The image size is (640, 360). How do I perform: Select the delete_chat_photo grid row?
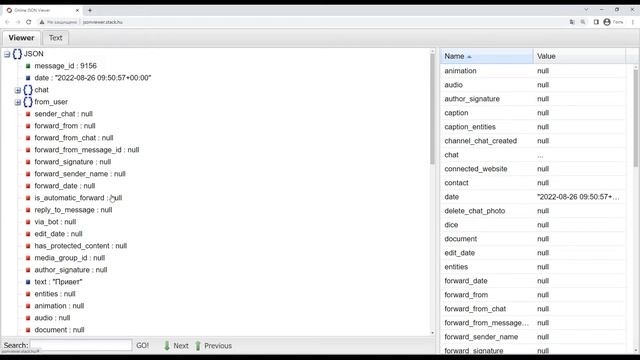click(x=533, y=211)
